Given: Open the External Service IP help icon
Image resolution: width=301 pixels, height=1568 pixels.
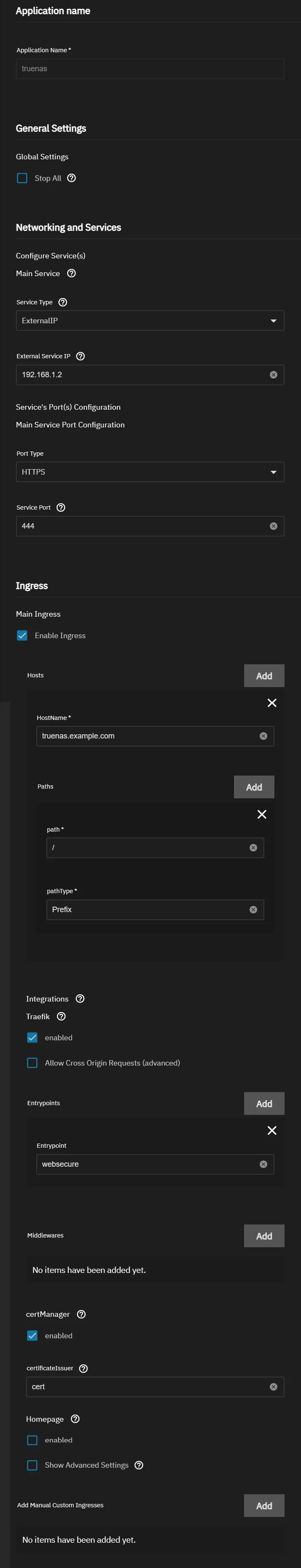Looking at the screenshot, I should pyautogui.click(x=80, y=356).
